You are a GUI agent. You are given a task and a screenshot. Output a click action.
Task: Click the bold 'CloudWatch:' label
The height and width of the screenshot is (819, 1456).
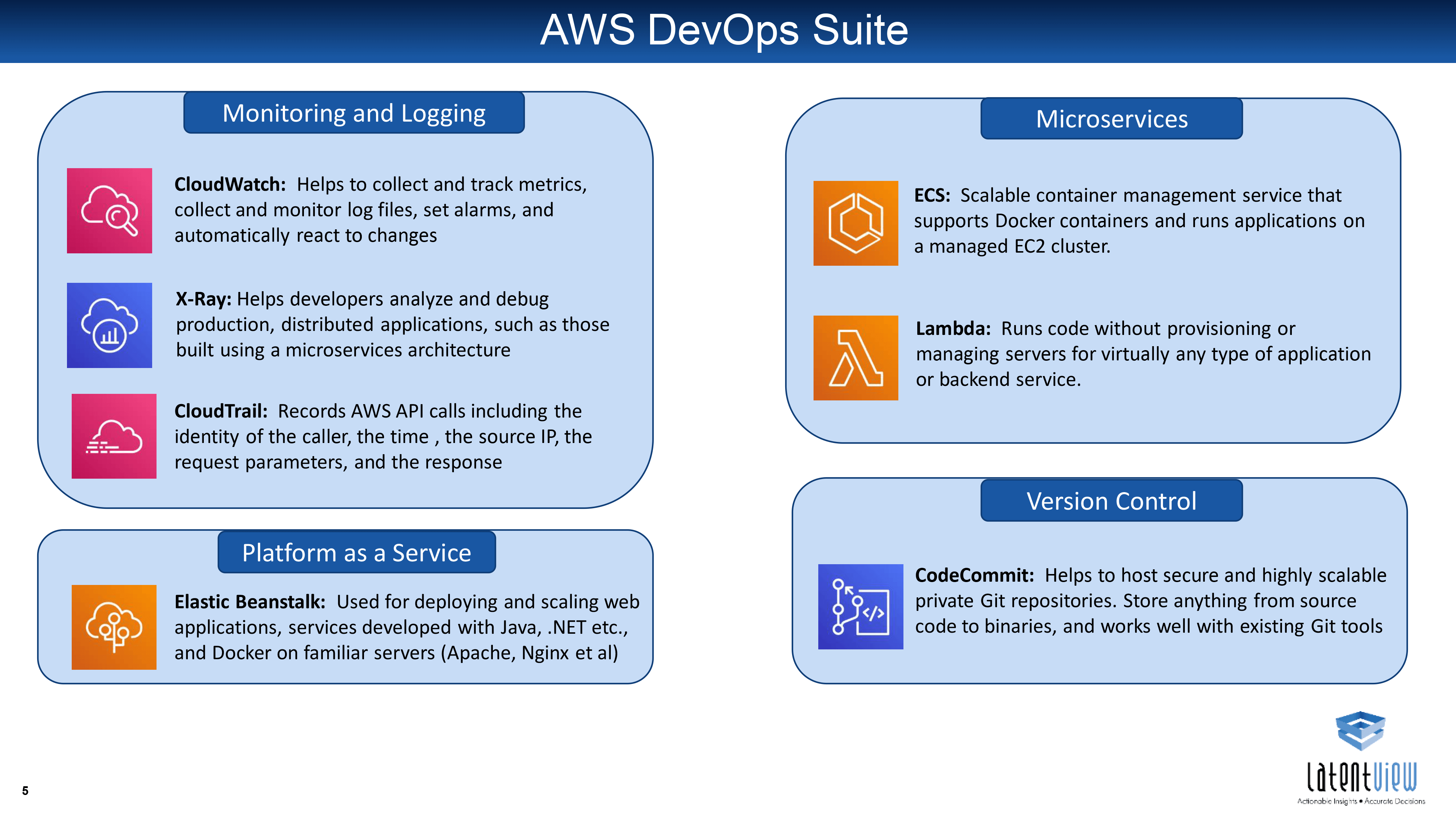point(230,184)
